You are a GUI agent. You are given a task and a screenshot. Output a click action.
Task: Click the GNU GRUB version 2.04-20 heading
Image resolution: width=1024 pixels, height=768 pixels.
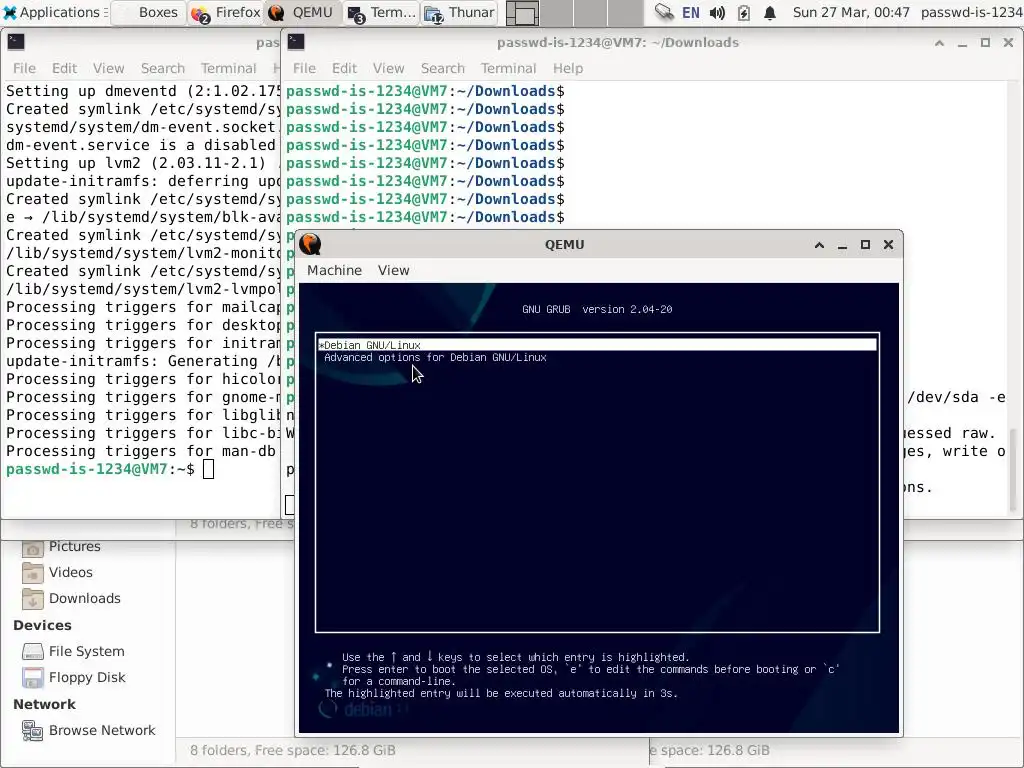tap(597, 310)
